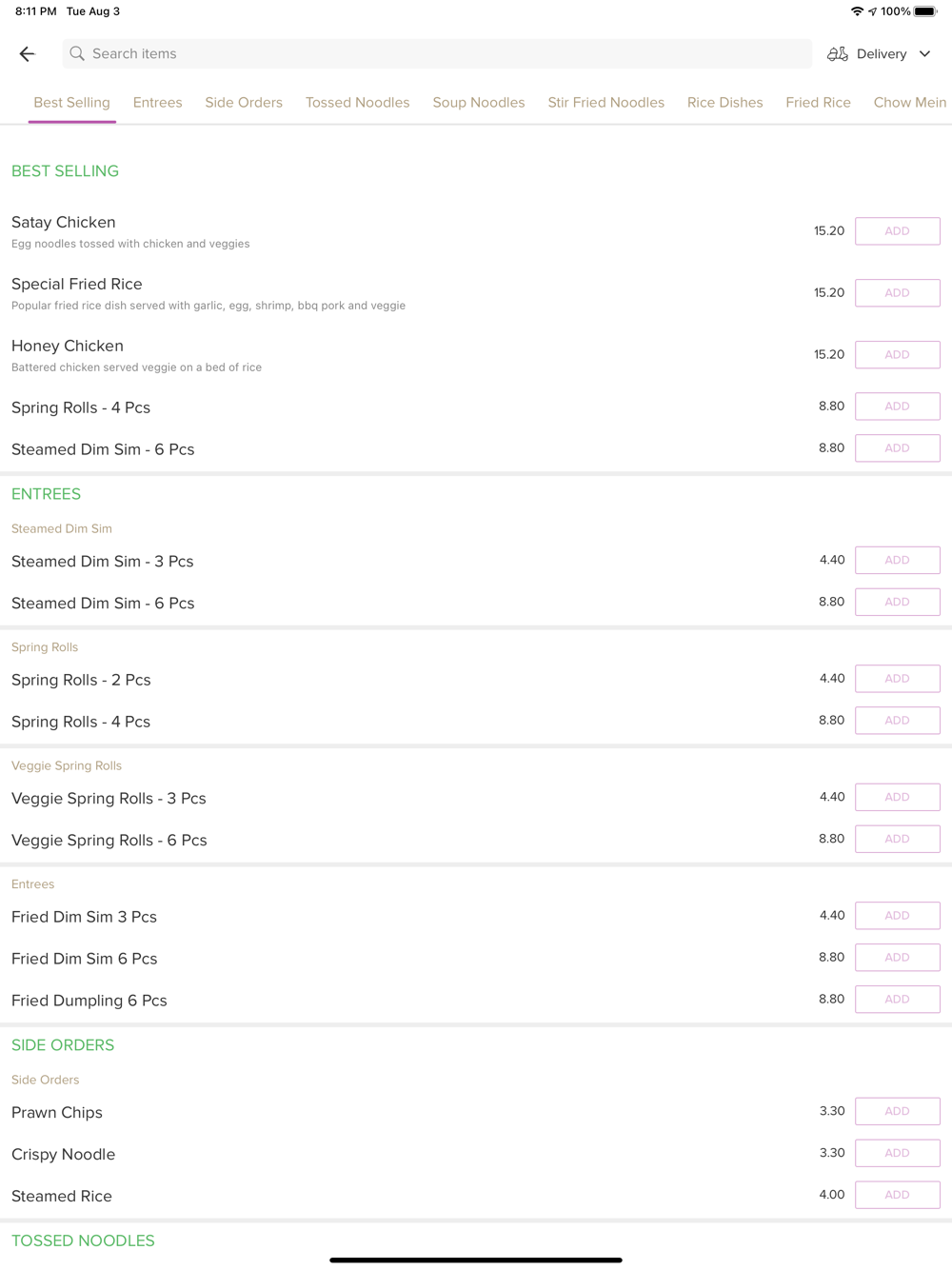Tap the back arrow icon
This screenshot has width=952, height=1270.
pos(28,54)
